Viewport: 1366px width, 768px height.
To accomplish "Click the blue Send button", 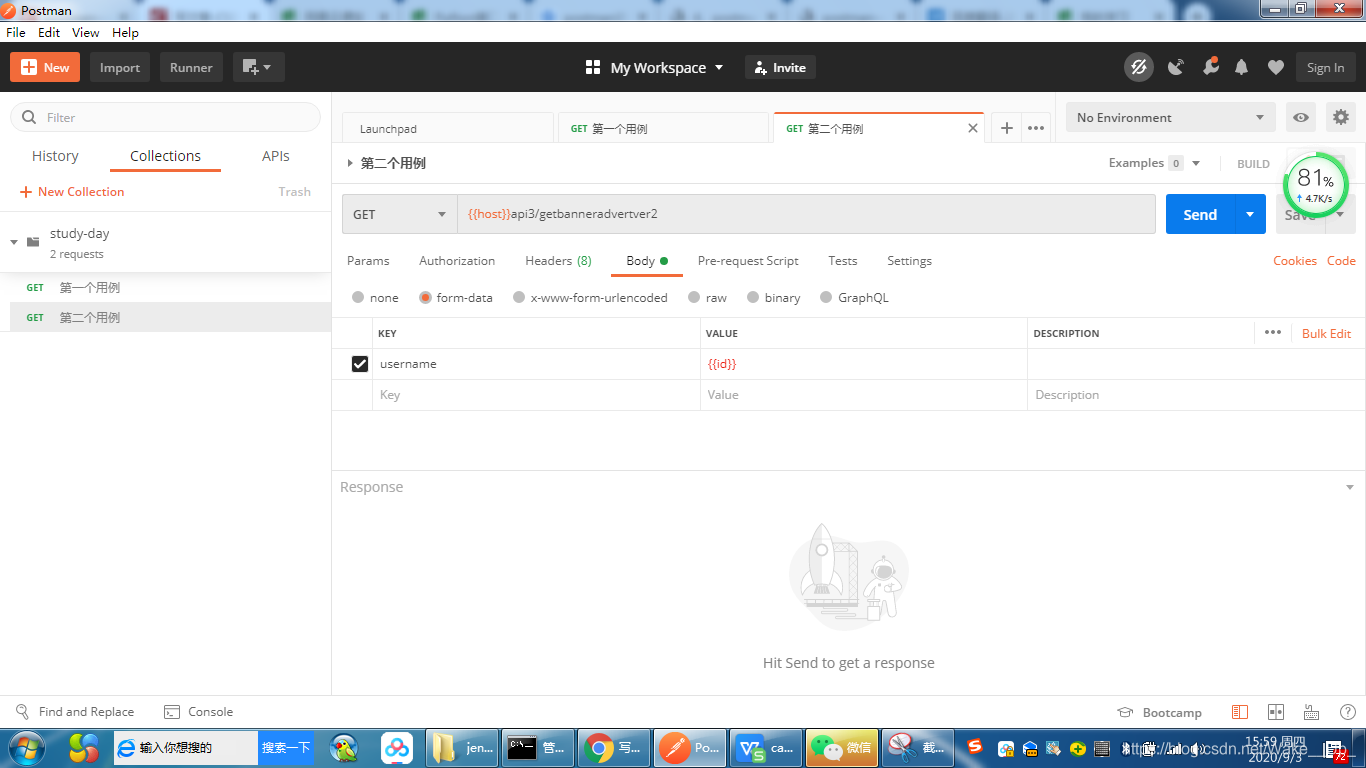I will 1201,214.
